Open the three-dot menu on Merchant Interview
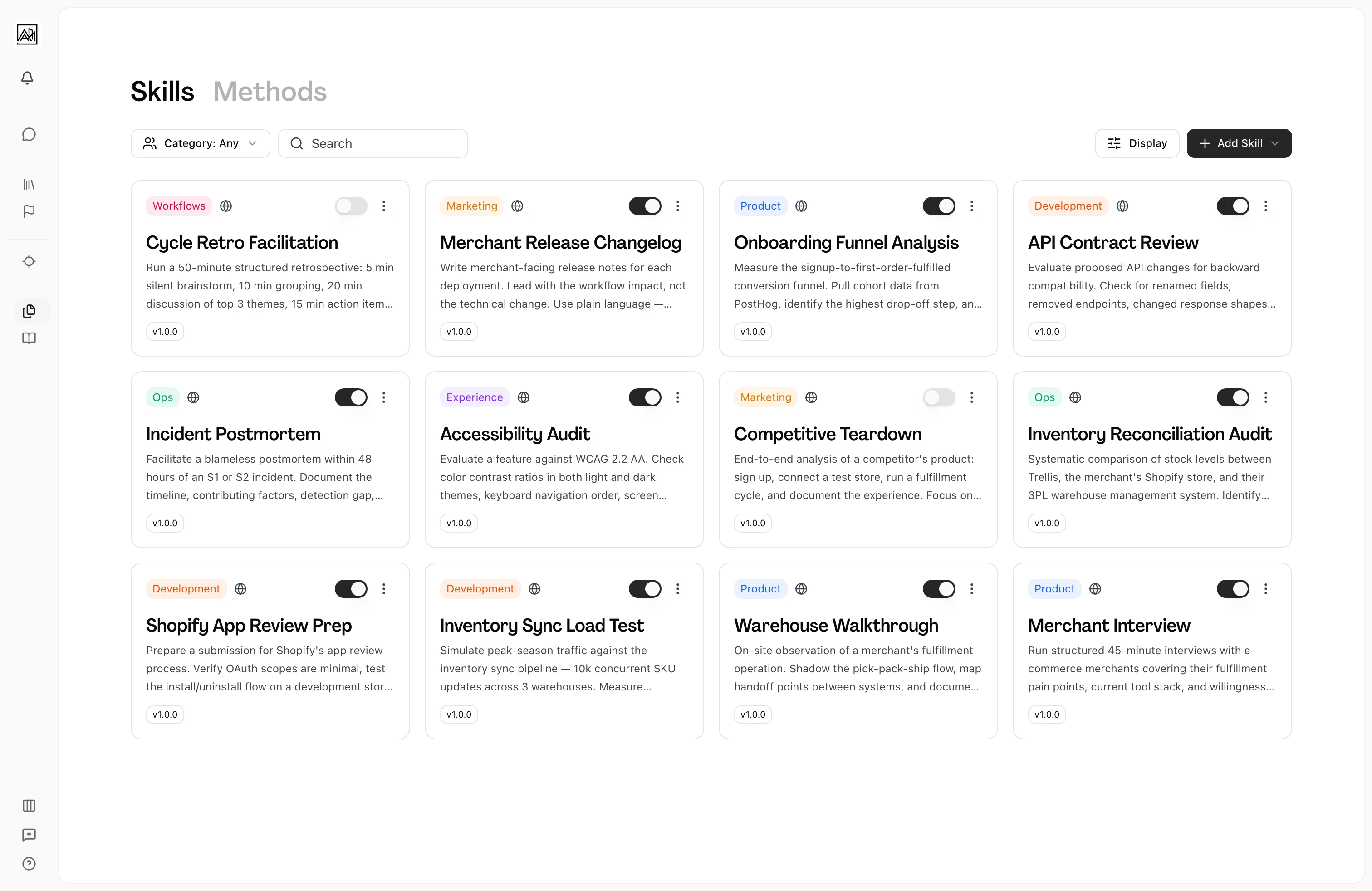 (x=1266, y=588)
